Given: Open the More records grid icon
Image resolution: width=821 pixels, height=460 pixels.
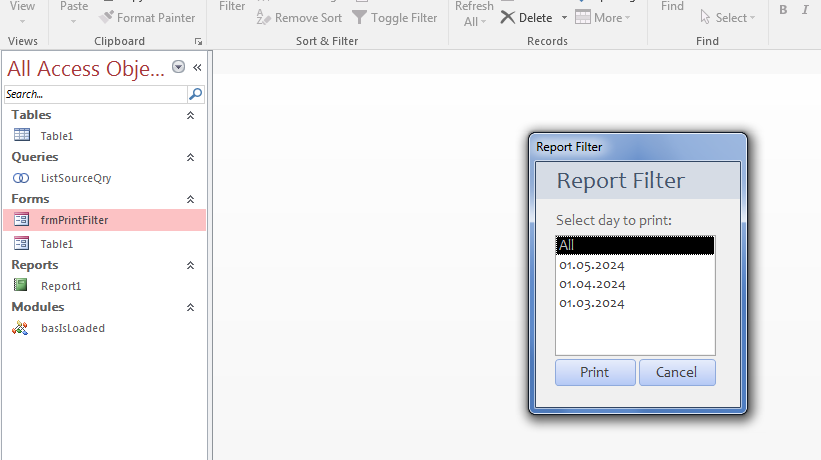Looking at the screenshot, I should [583, 17].
